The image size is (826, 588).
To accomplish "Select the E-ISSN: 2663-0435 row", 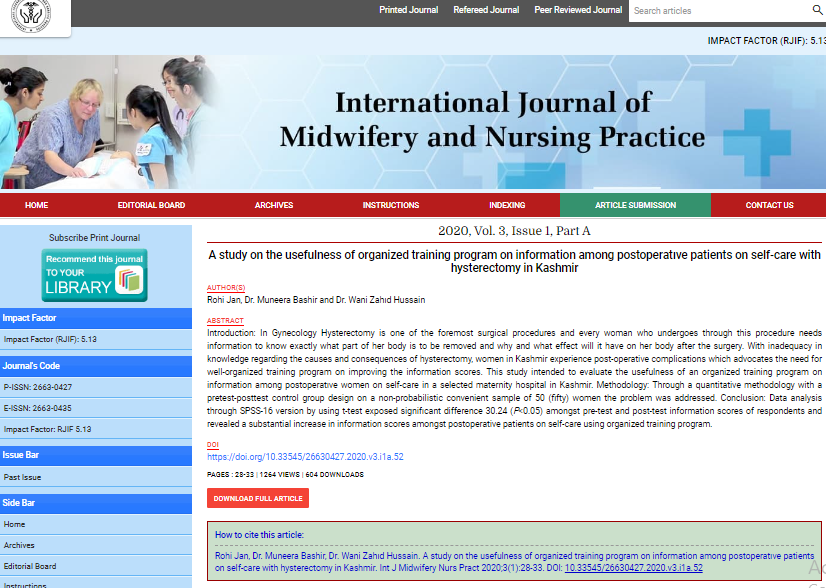I will (x=96, y=408).
